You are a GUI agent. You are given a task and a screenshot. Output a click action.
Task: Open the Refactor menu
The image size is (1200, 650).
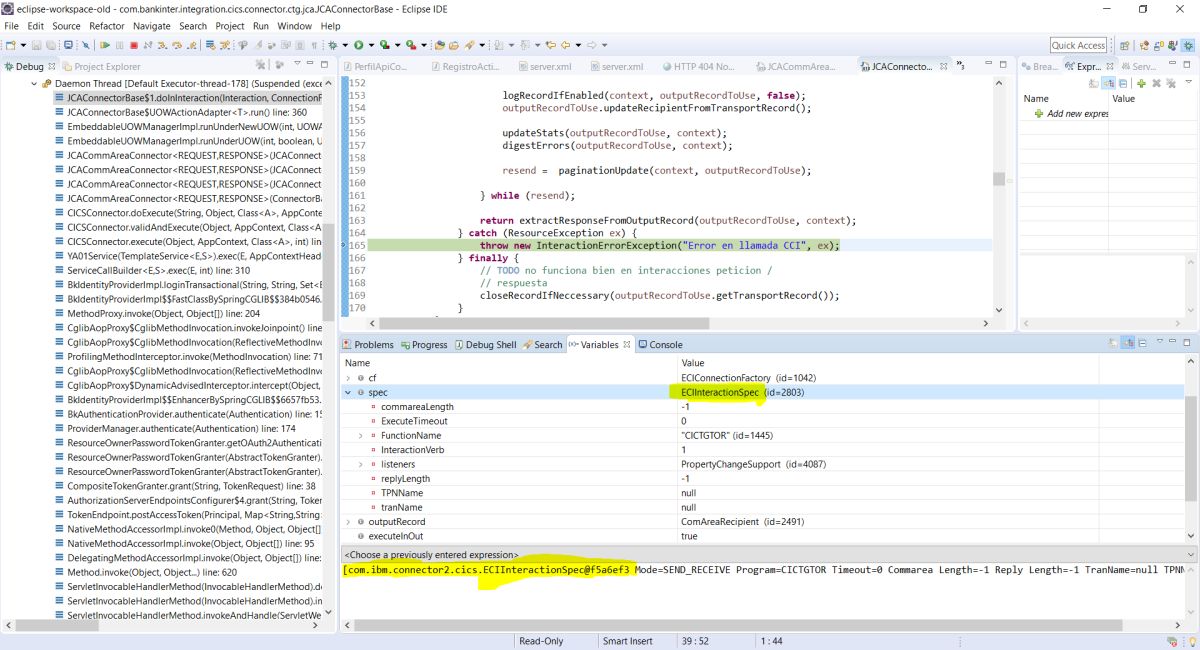[107, 26]
